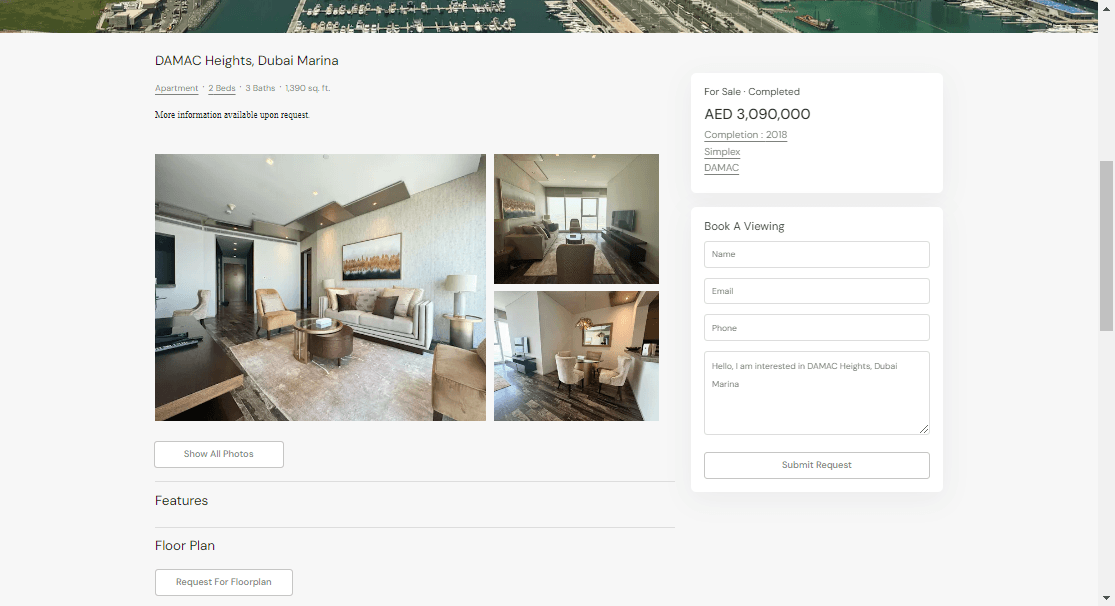Open the large living room photo
This screenshot has height=606, width=1115.
[x=321, y=287]
